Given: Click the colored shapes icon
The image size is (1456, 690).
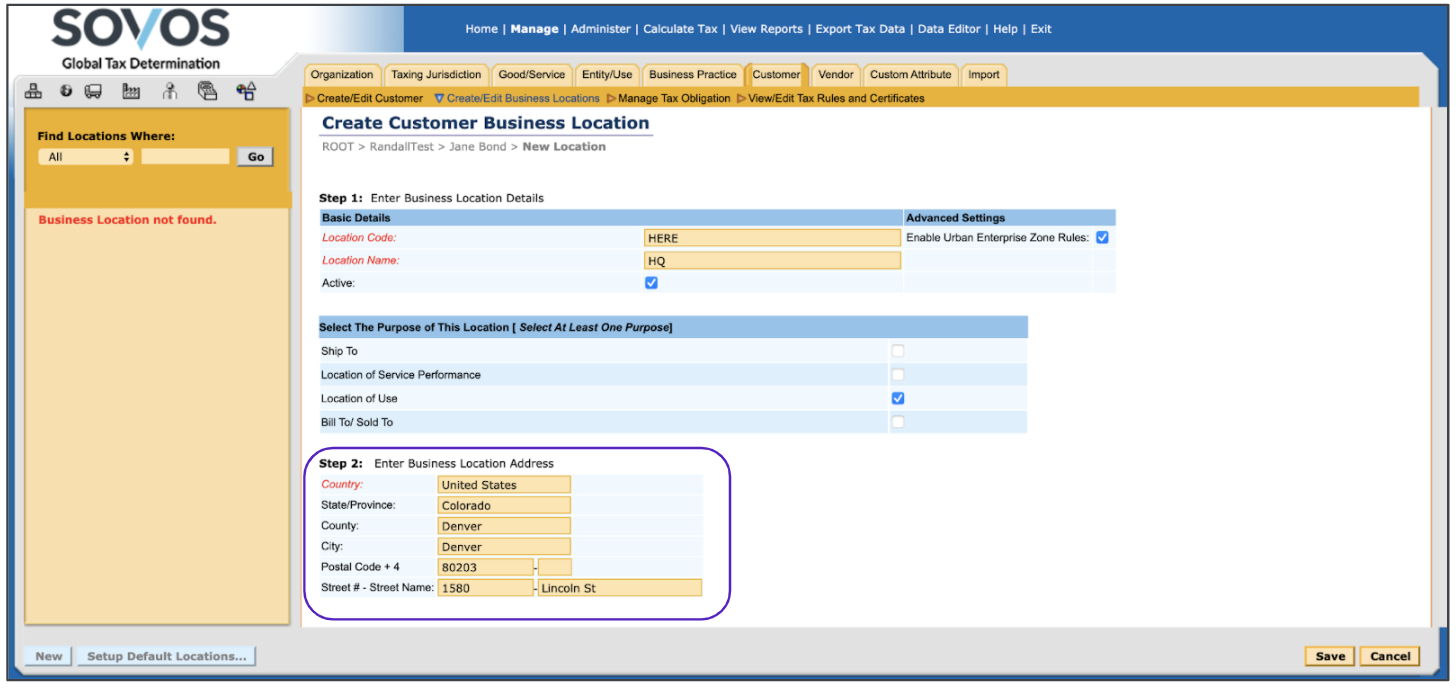Looking at the screenshot, I should tap(246, 91).
